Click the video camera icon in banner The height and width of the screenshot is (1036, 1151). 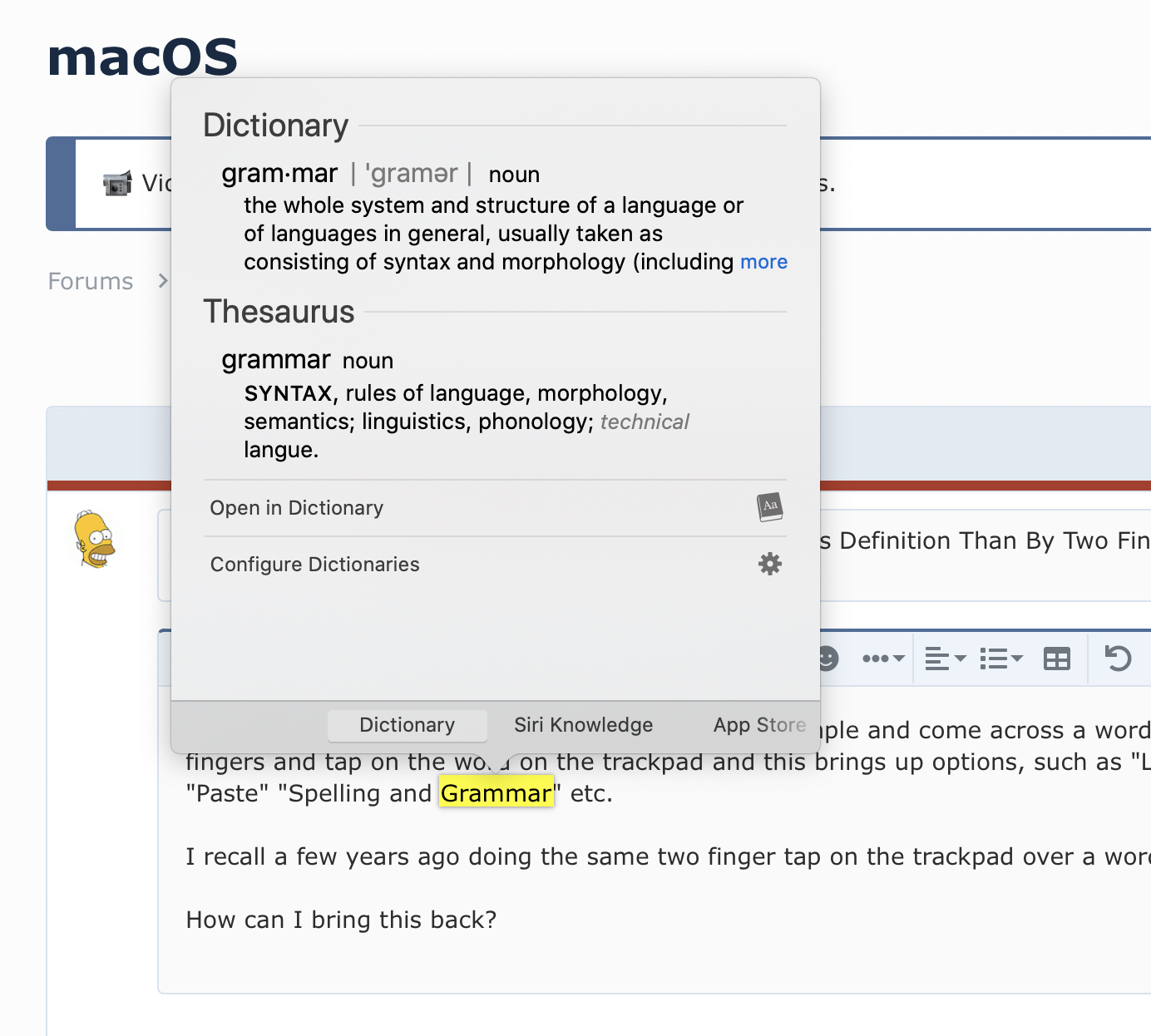click(117, 183)
